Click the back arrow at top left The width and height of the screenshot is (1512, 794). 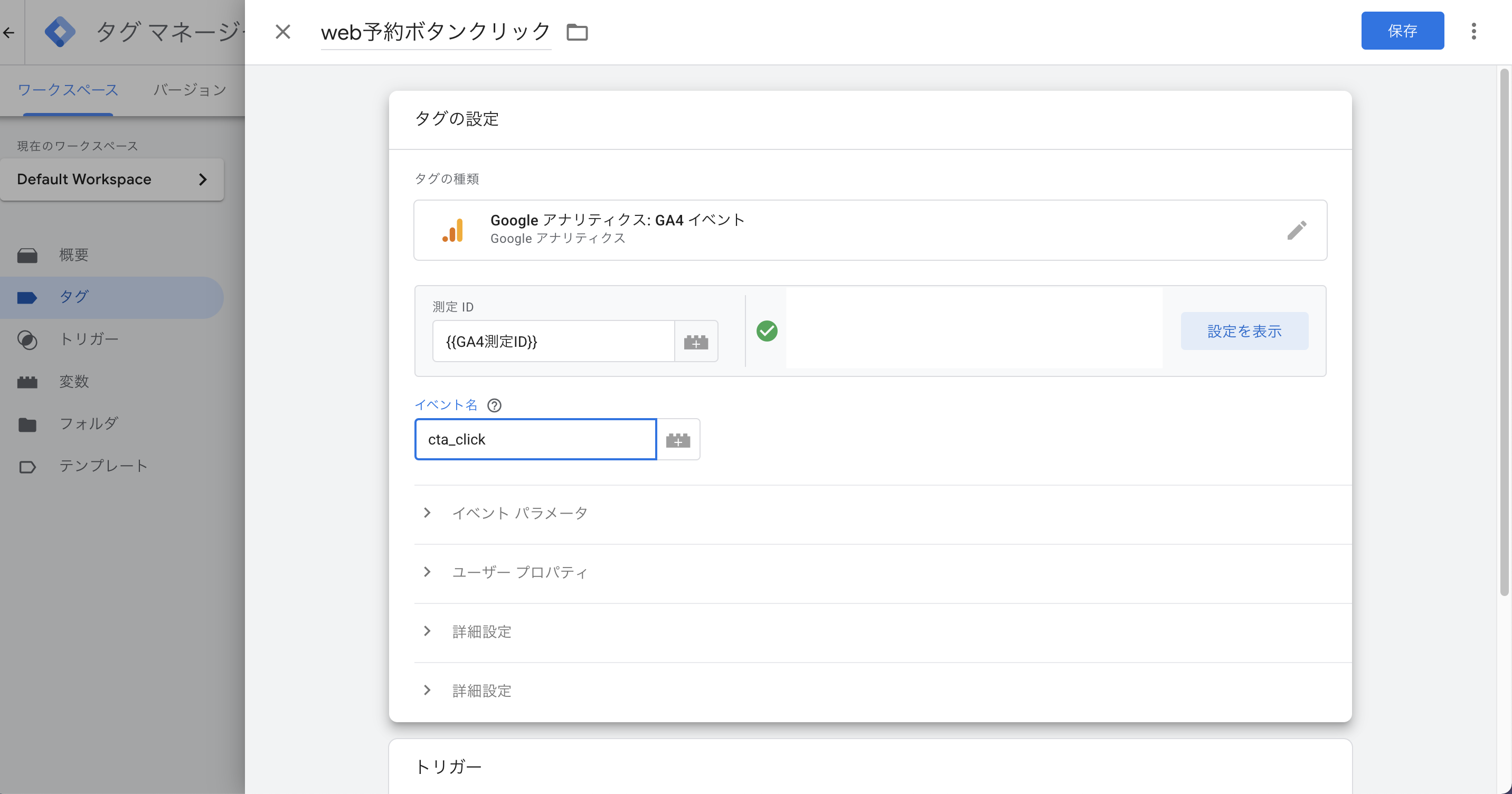tap(9, 32)
